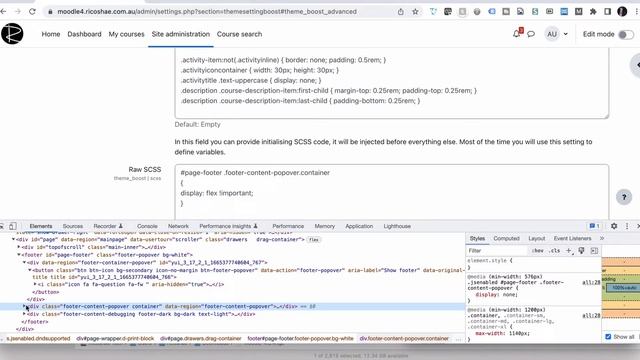Click the Raw SCSS text area
The image size is (640, 360).
pos(392,192)
